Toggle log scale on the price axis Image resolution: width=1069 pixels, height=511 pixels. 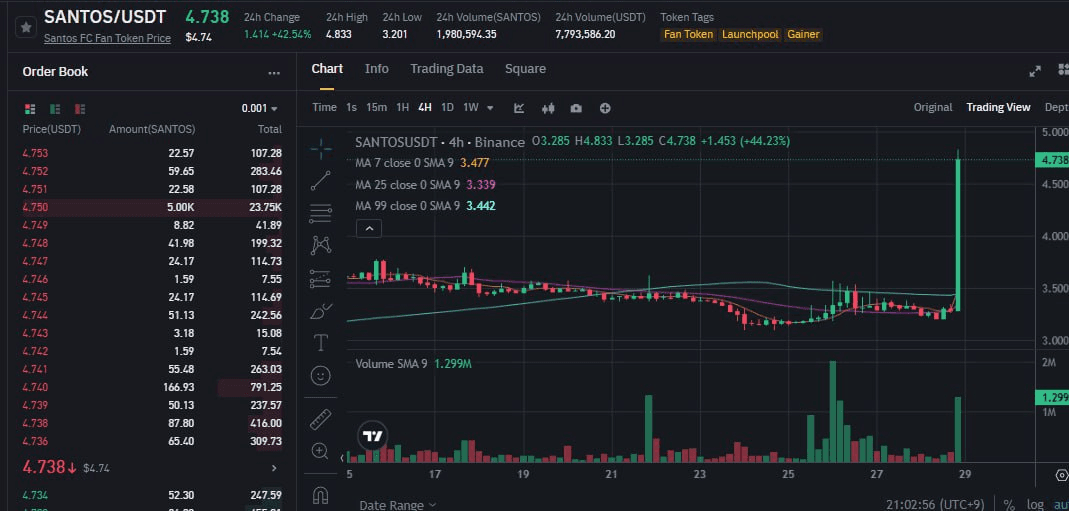tap(1034, 505)
